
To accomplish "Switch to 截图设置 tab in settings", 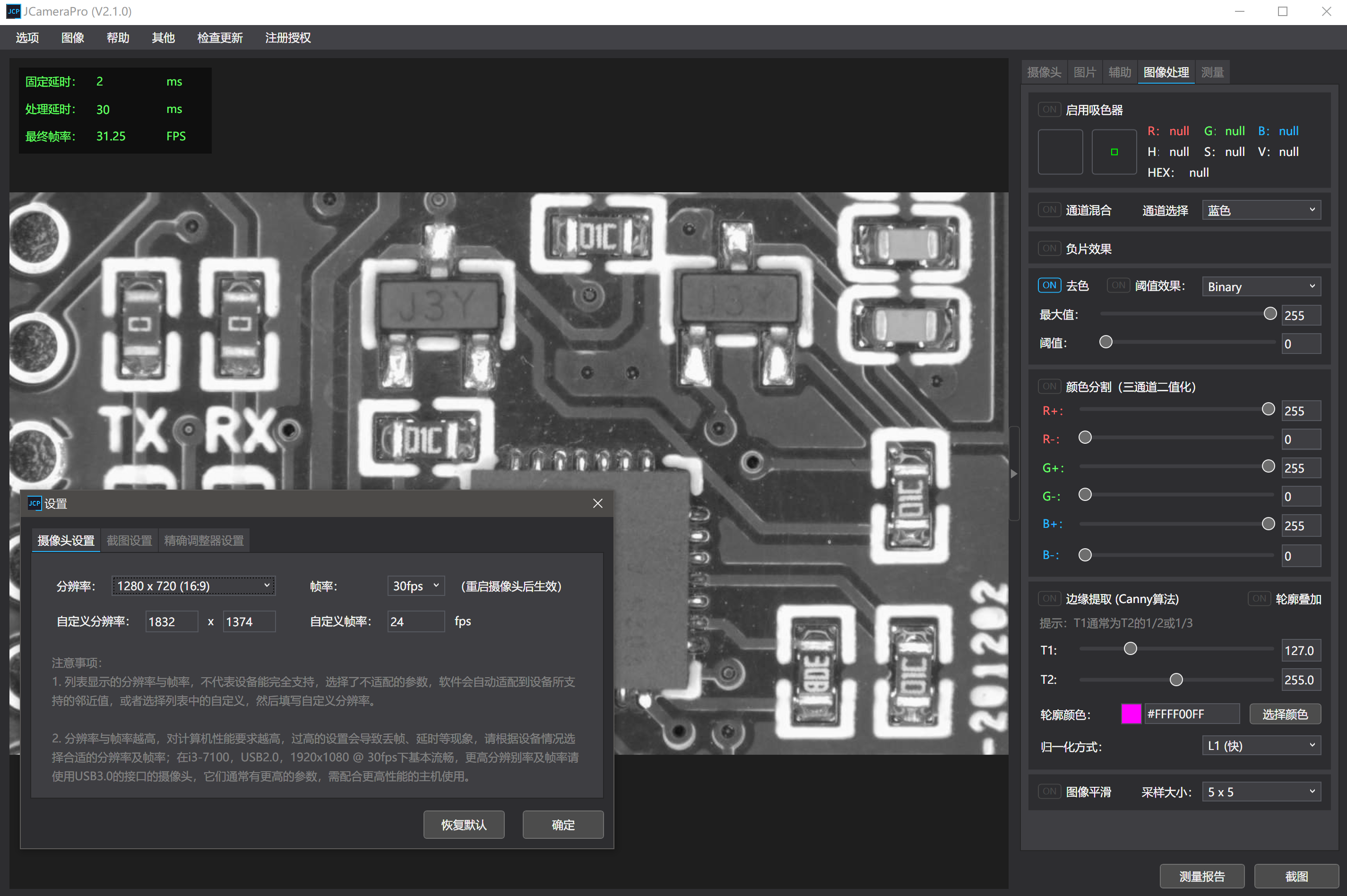I will tap(129, 541).
